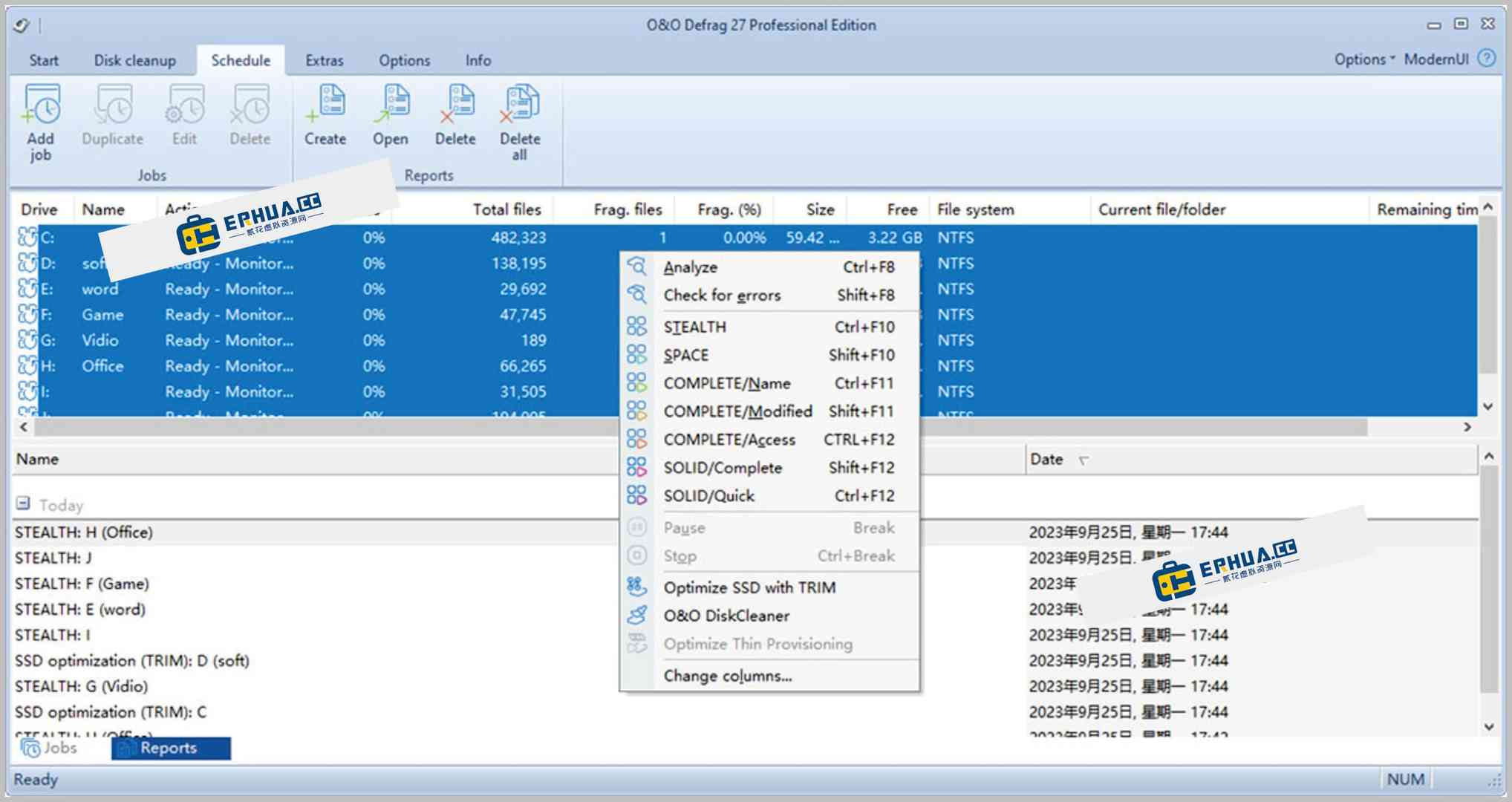
Task: Select report STEALTH: E (word)
Action: (80, 609)
